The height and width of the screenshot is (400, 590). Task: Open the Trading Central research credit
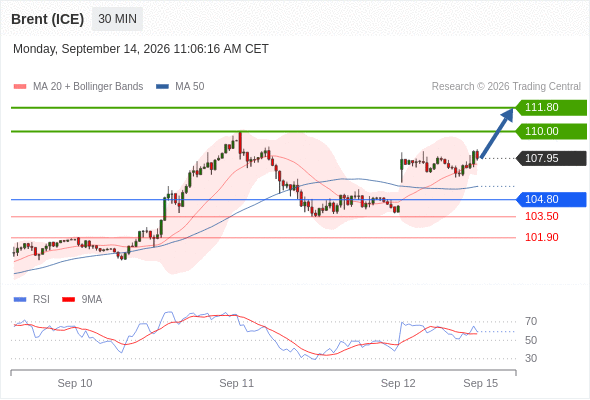[x=506, y=87]
